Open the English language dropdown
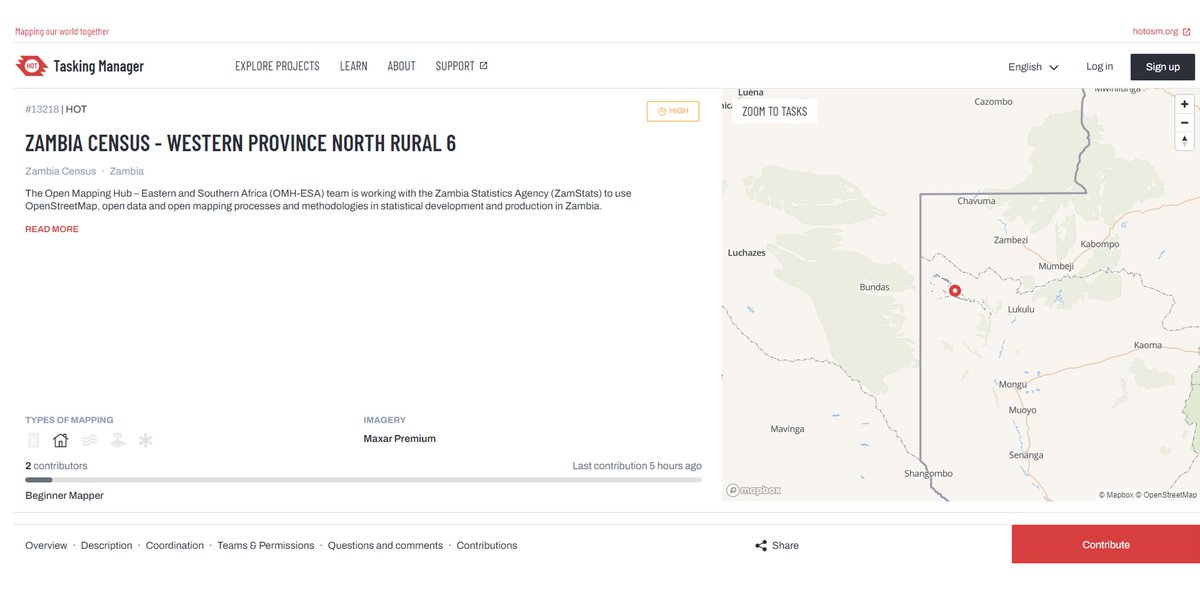This screenshot has width=1200, height=600. (1031, 66)
